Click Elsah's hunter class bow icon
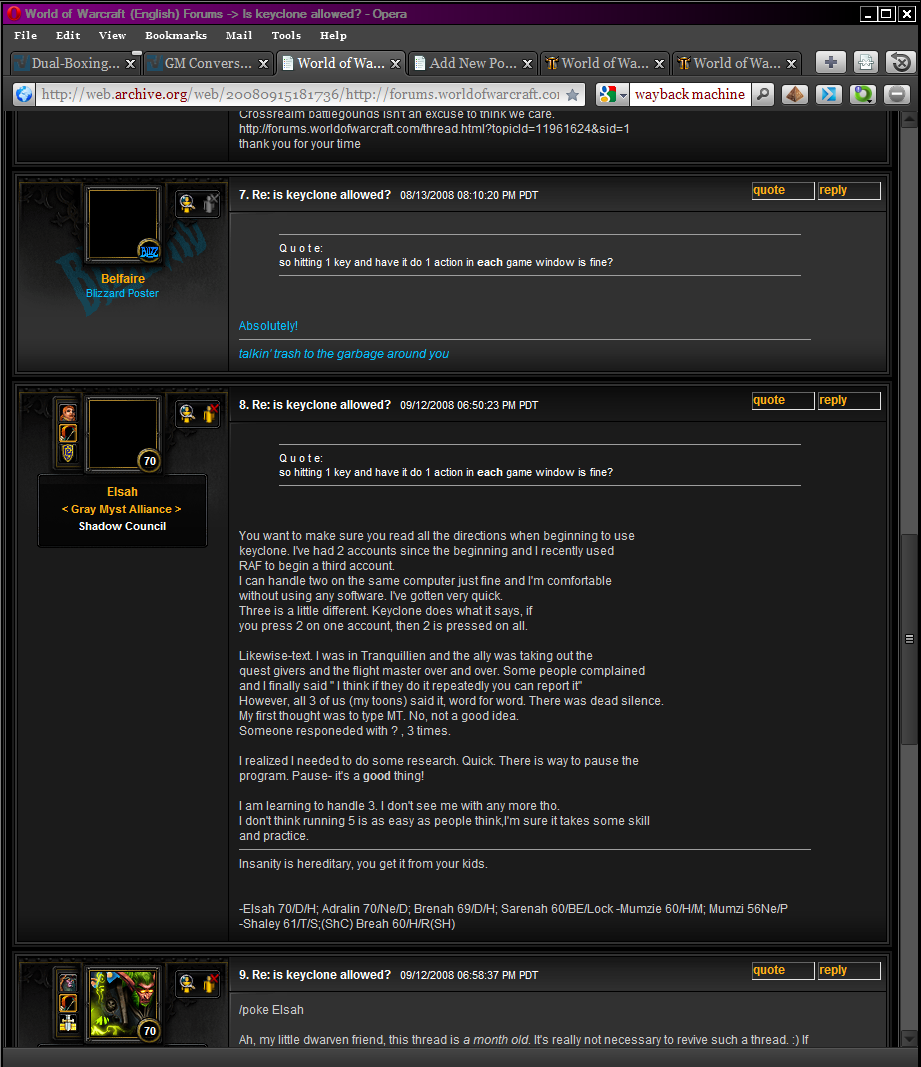This screenshot has height=1067, width=921. coord(68,433)
